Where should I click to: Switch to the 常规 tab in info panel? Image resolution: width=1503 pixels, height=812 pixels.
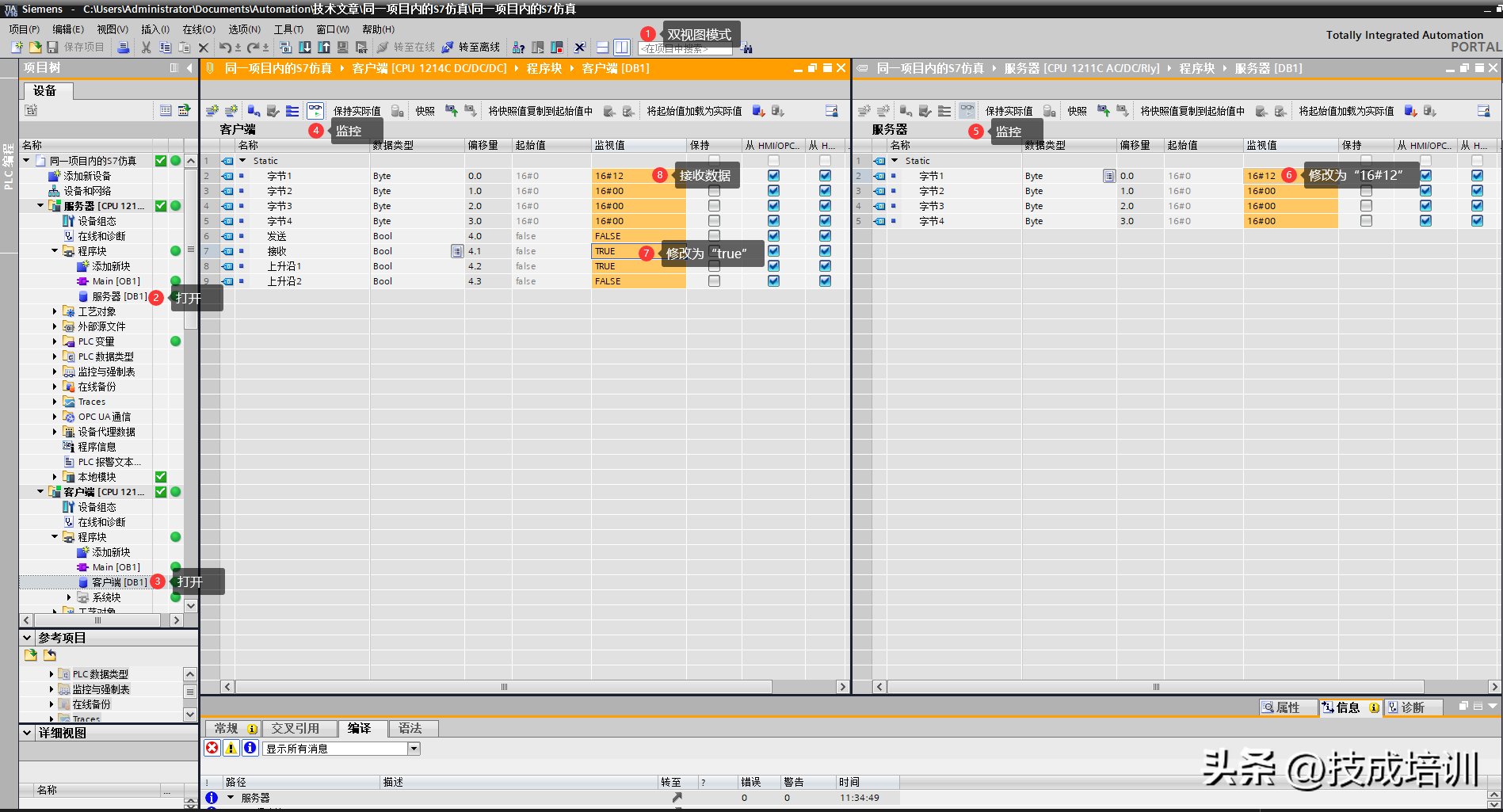pyautogui.click(x=234, y=728)
